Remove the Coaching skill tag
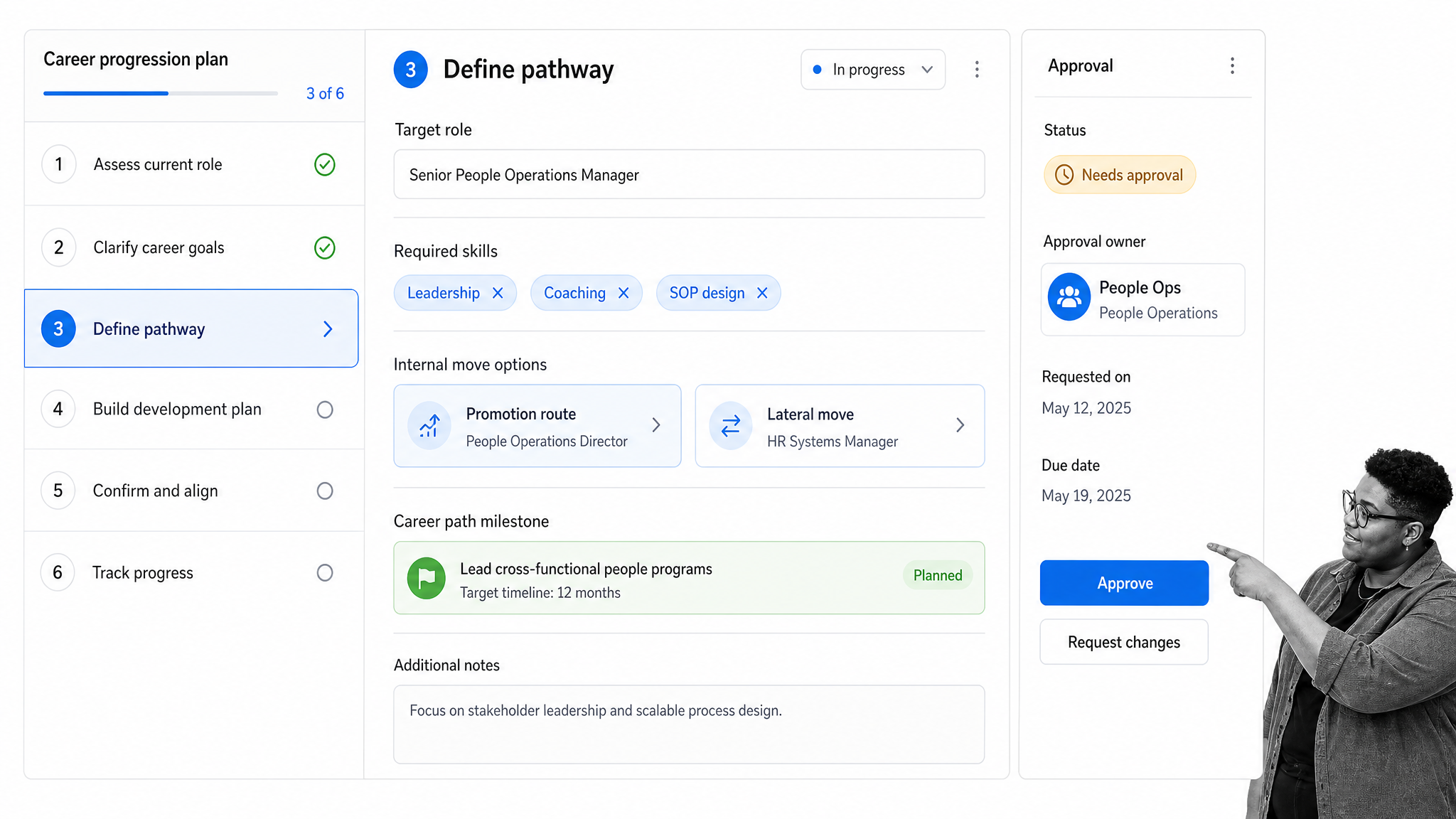Image resolution: width=1456 pixels, height=819 pixels. [x=623, y=293]
